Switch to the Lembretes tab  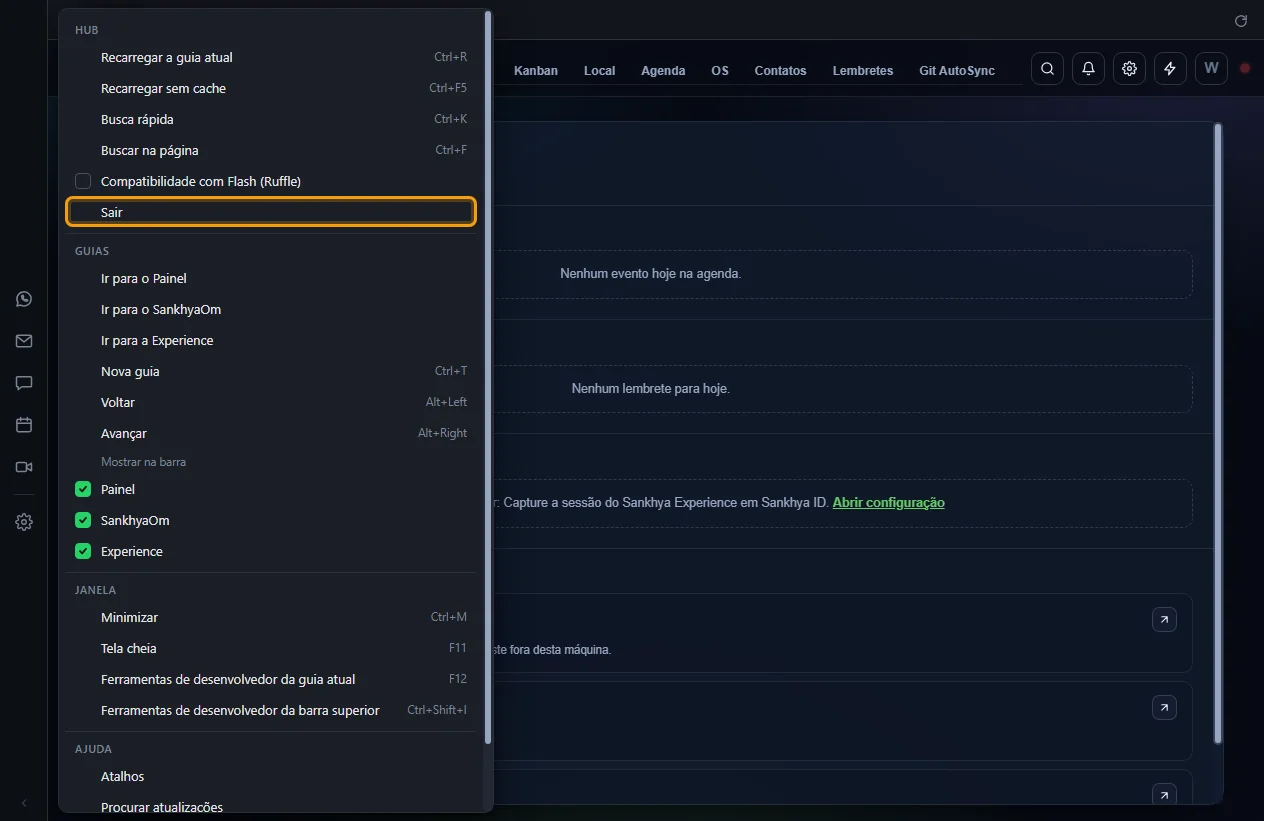click(x=863, y=70)
